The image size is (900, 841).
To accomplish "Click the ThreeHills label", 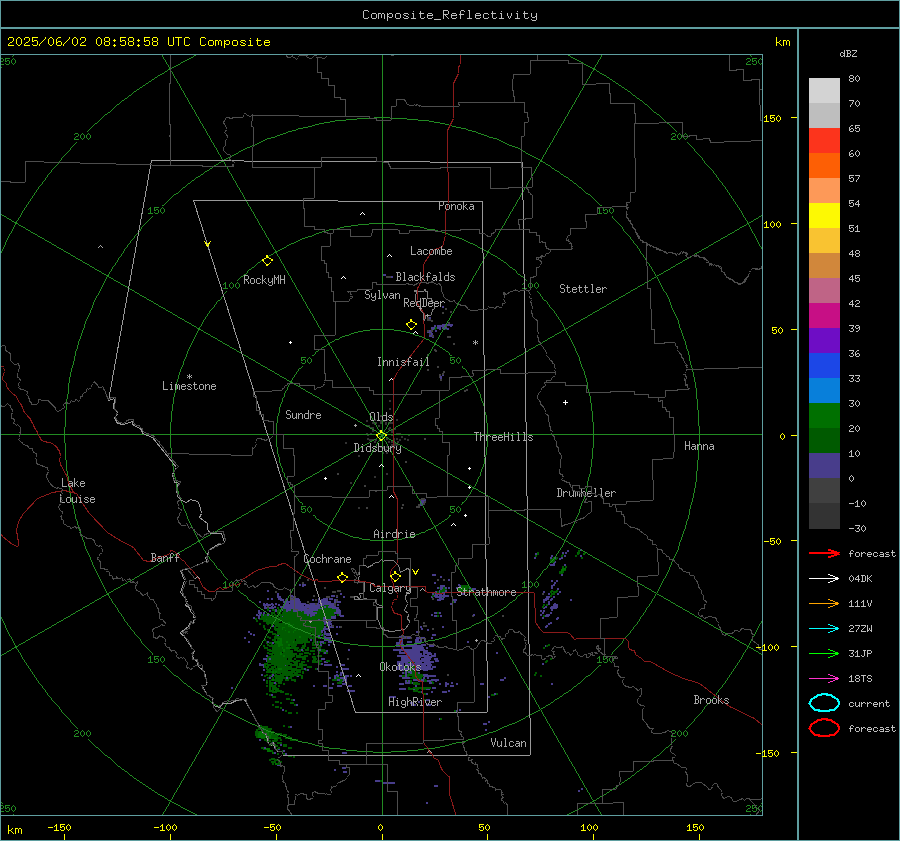I will (503, 437).
